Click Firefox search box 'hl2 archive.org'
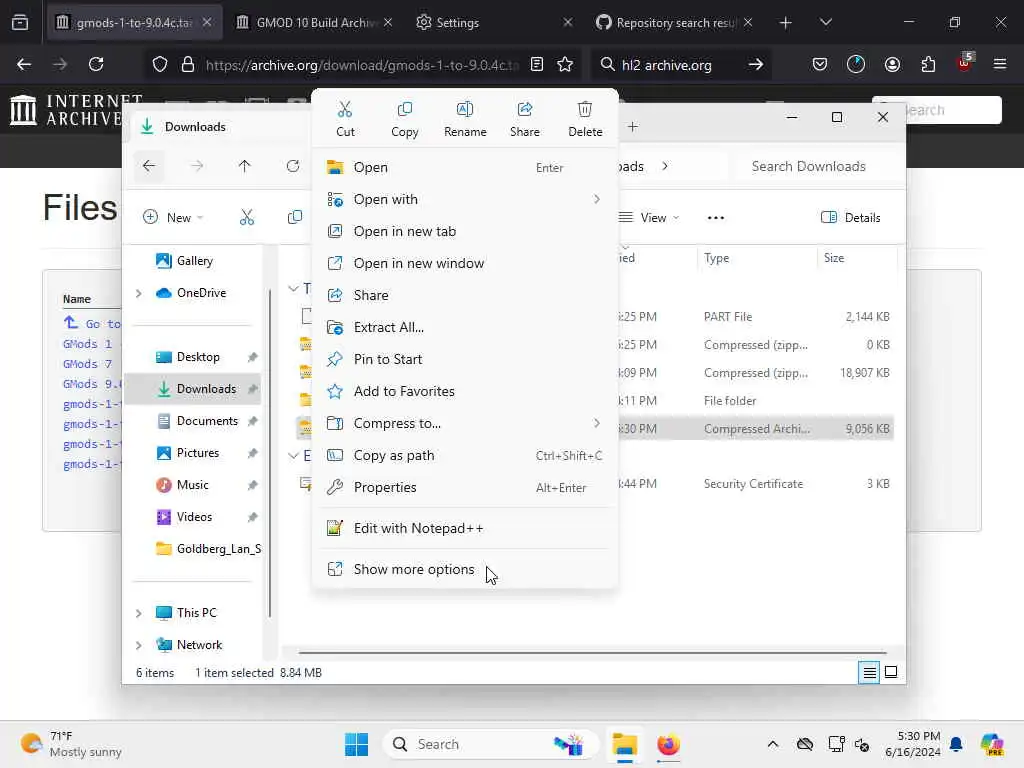 [681, 65]
